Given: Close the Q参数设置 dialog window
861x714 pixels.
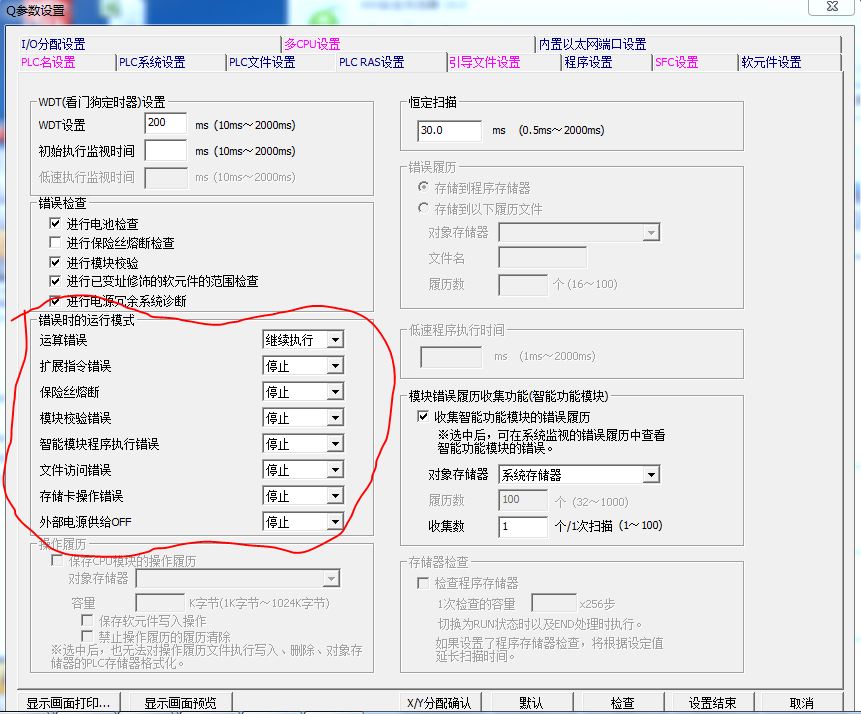Looking at the screenshot, I should 837,11.
